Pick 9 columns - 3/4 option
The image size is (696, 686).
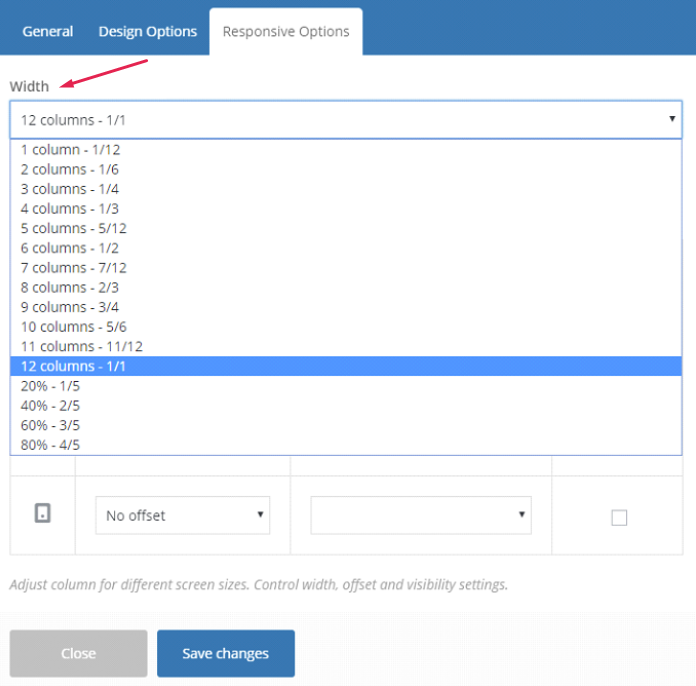click(x=70, y=307)
